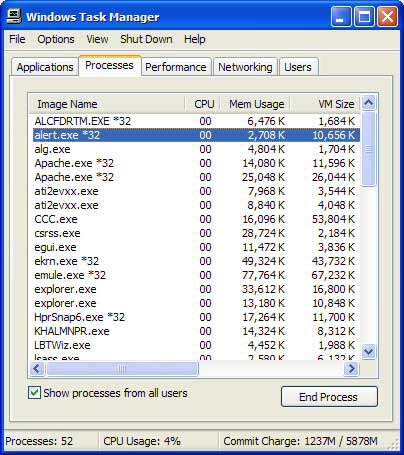This screenshot has width=404, height=455.
Task: Select the emule.exe *32 process
Action: (196, 275)
